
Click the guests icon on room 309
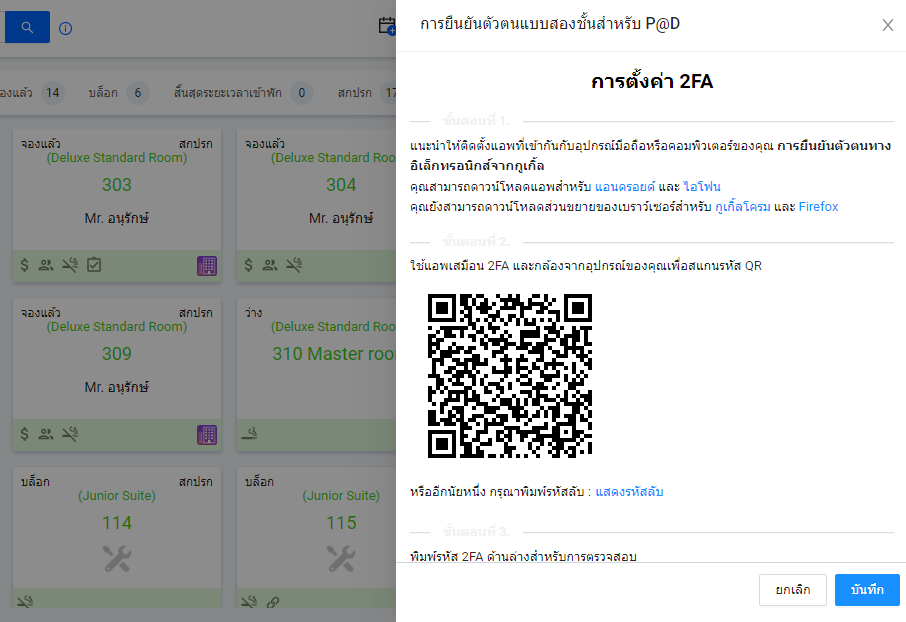(46, 434)
